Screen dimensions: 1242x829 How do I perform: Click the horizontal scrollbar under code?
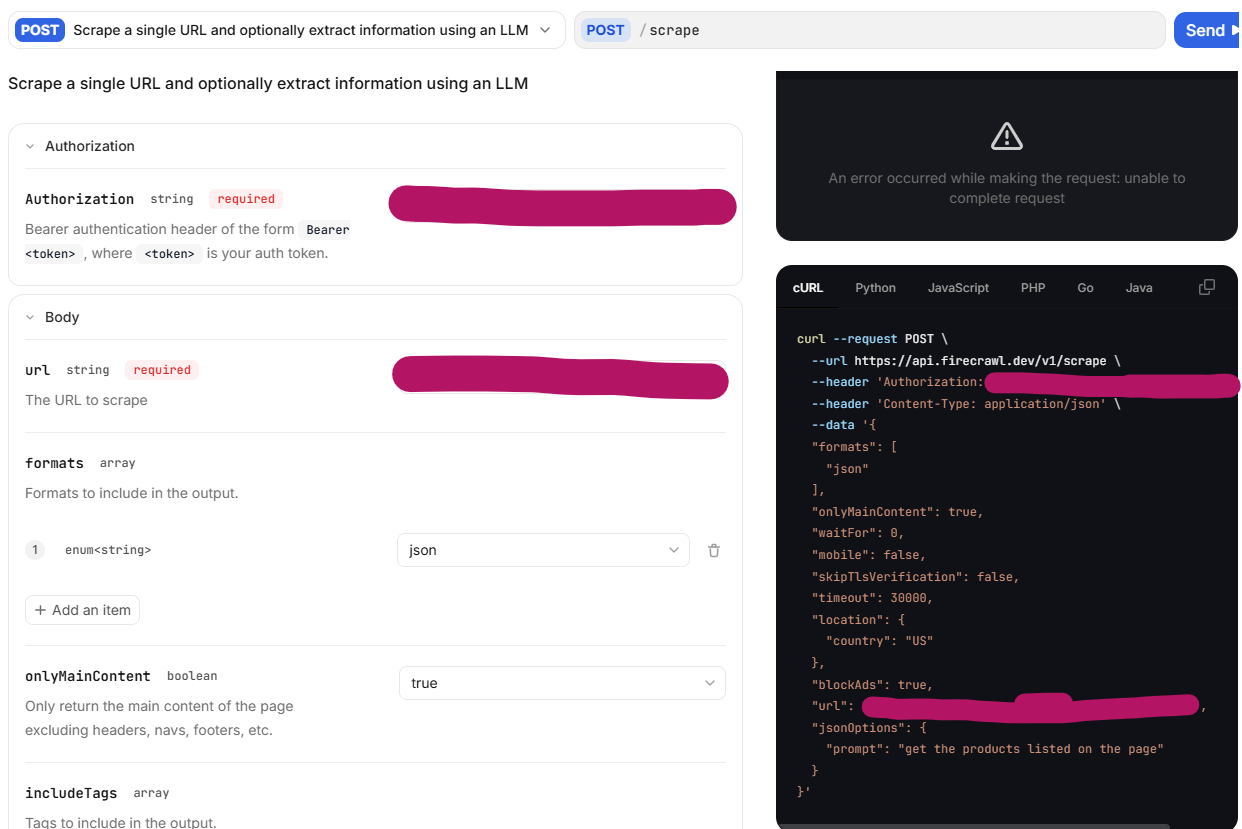(x=972, y=826)
